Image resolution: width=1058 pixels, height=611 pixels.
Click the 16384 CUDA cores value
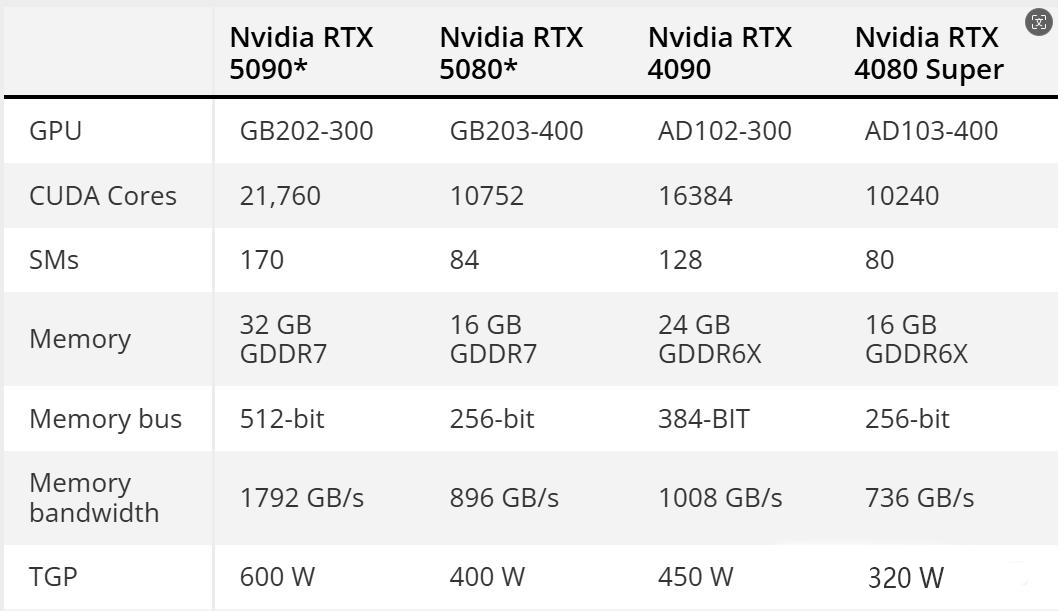pyautogui.click(x=695, y=196)
